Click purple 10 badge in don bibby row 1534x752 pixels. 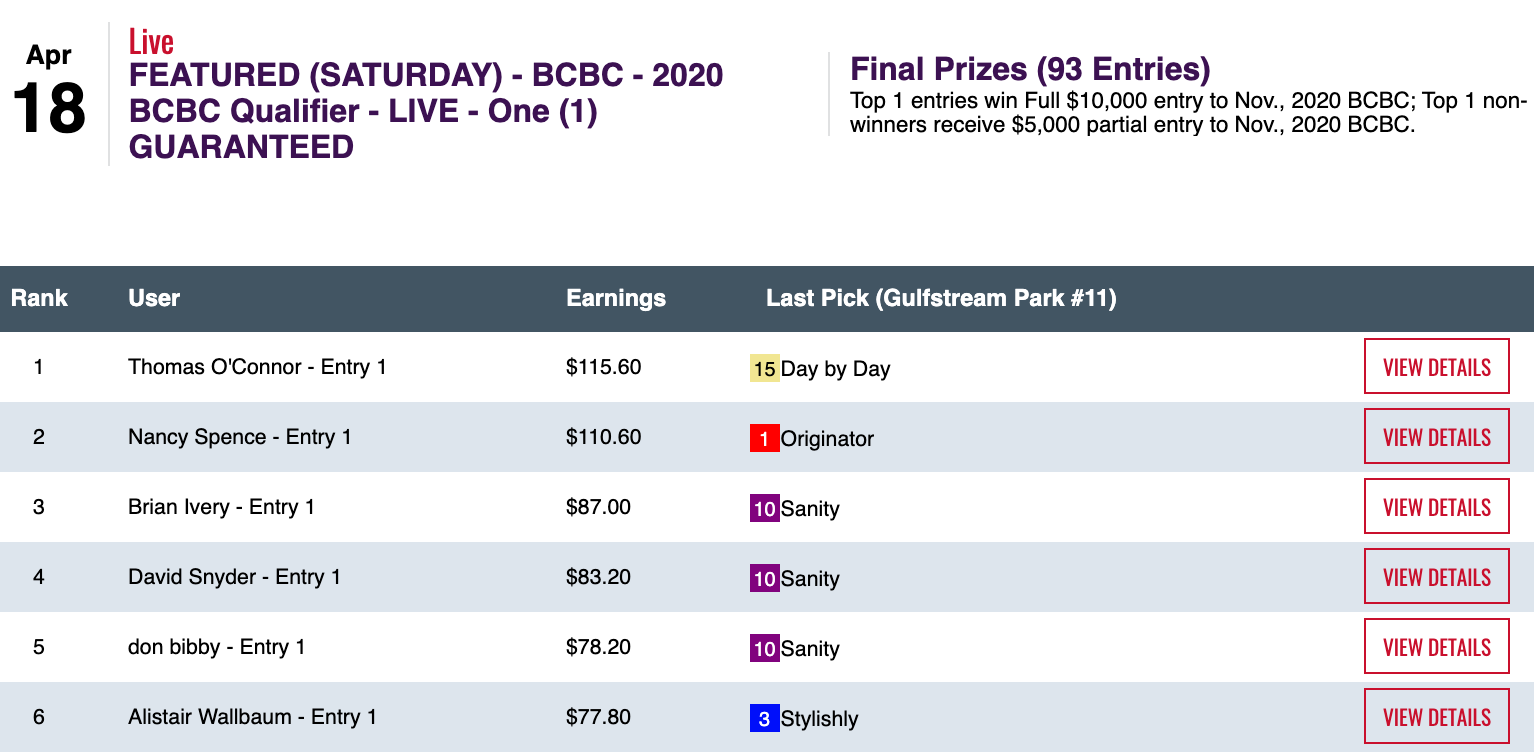(764, 649)
